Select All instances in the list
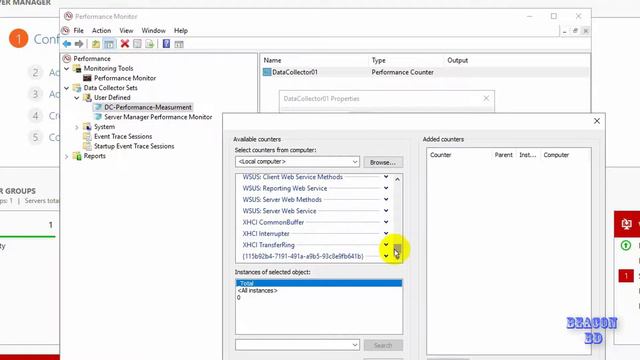The height and width of the screenshot is (360, 640). click(x=258, y=291)
